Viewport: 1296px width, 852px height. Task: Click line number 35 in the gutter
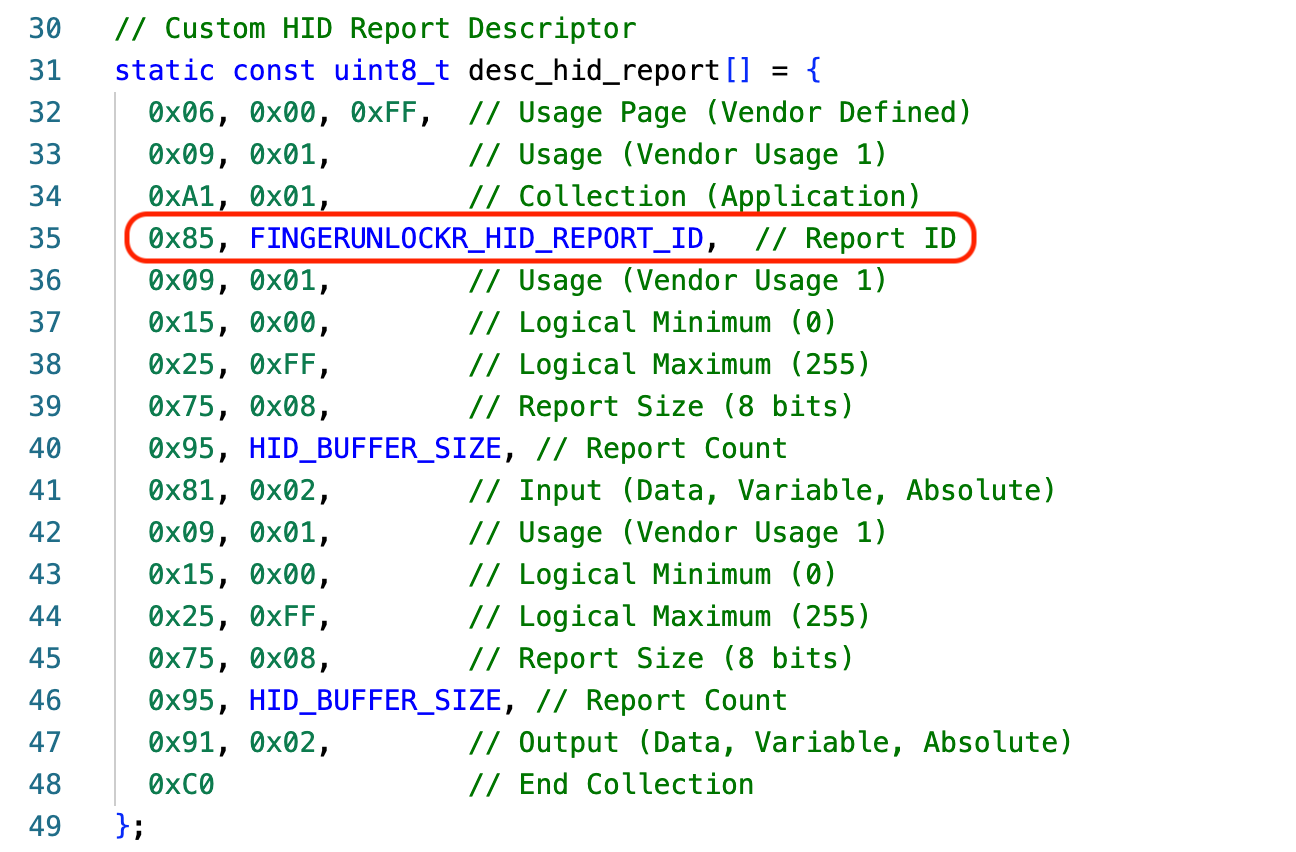tap(45, 238)
